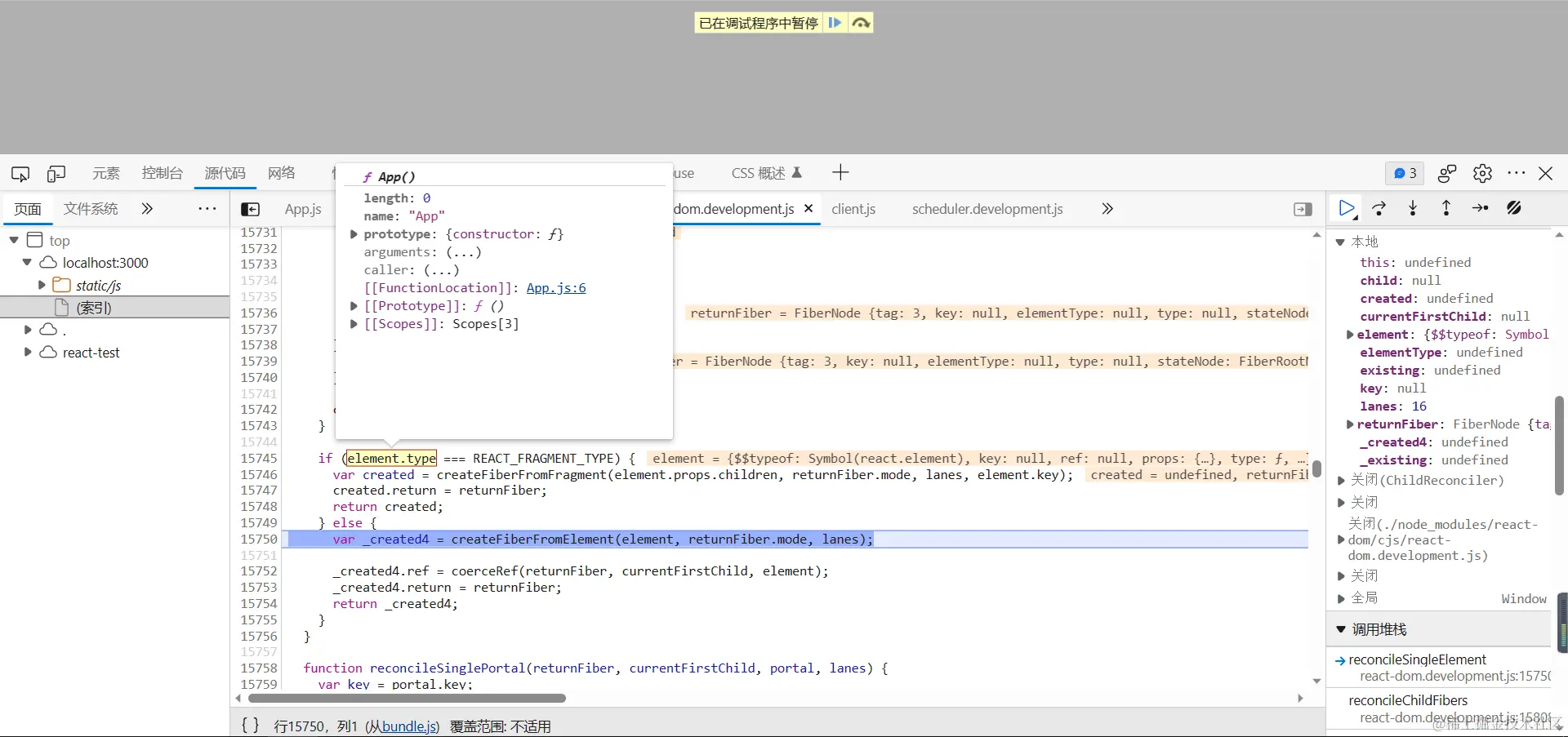Expand the 全局 scope section
Viewport: 1568px width, 737px height.
(1340, 598)
